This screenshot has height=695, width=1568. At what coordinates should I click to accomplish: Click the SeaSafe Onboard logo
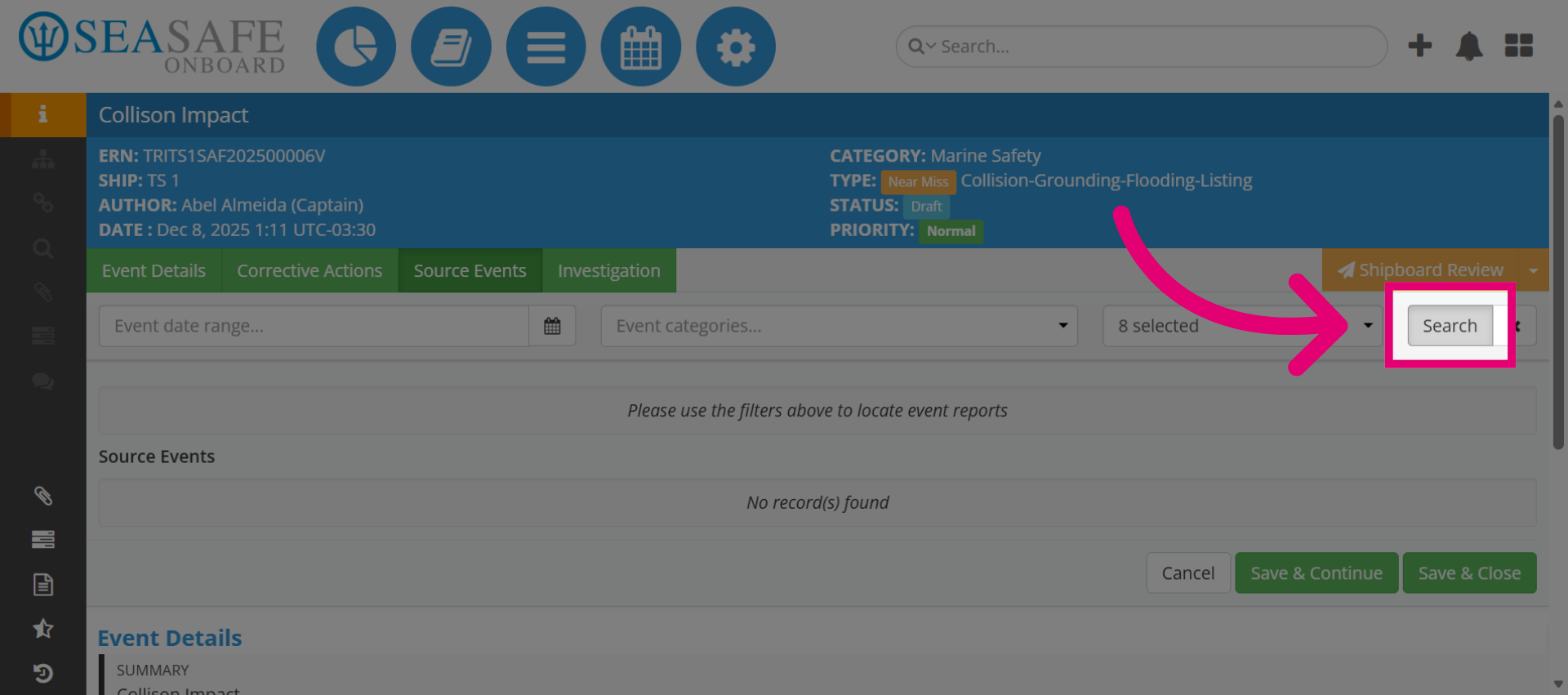(x=152, y=42)
